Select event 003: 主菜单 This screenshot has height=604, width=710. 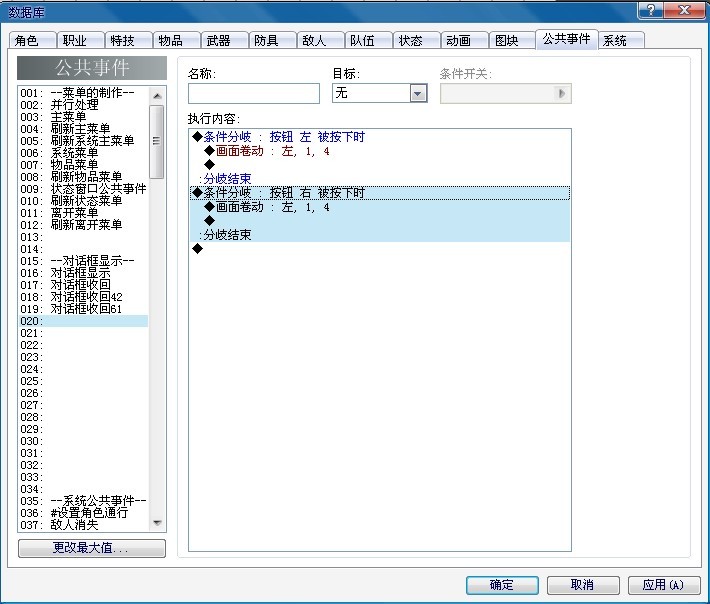click(x=83, y=117)
